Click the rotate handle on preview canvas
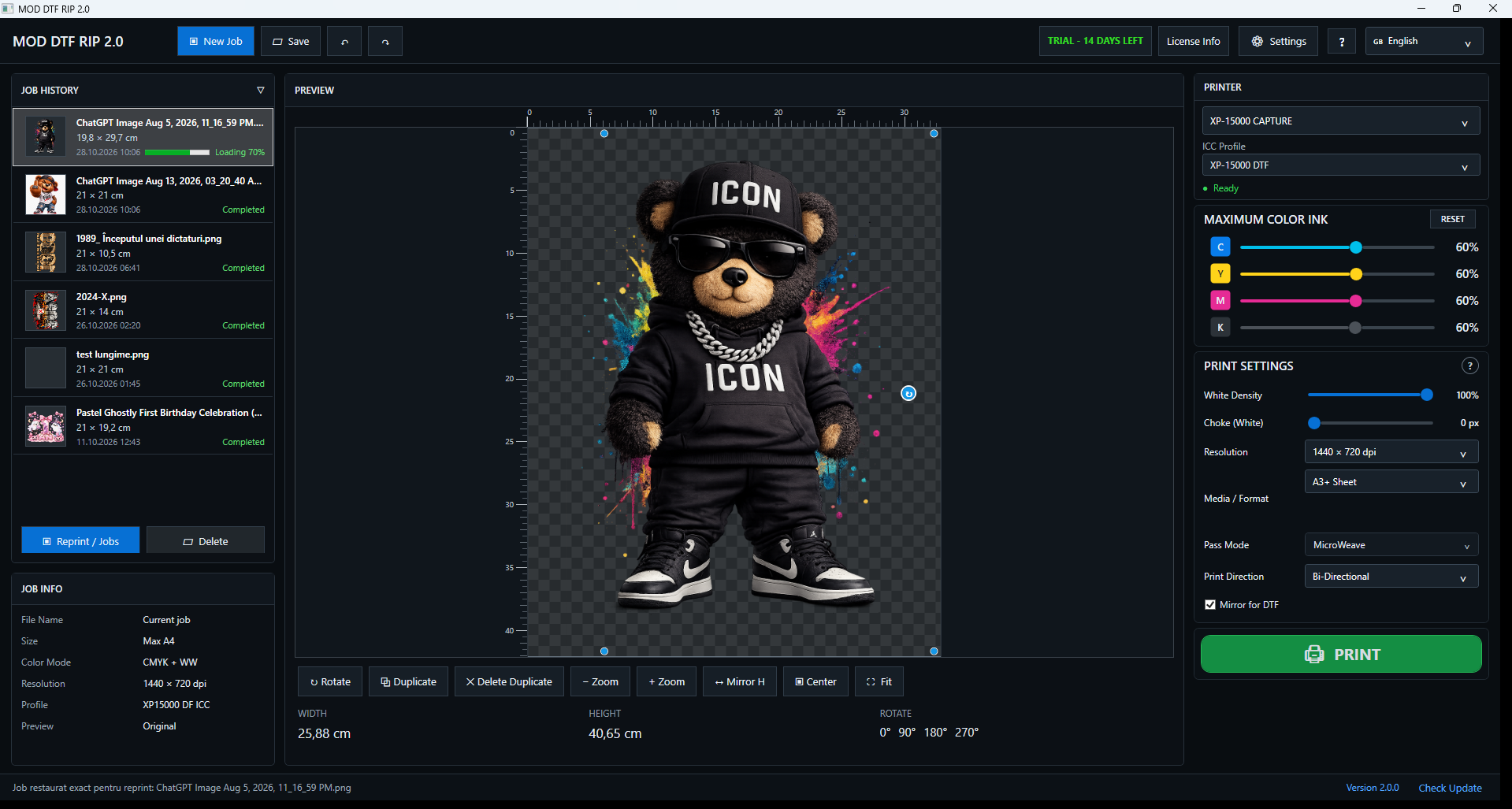The height and width of the screenshot is (809, 1512). tap(908, 393)
